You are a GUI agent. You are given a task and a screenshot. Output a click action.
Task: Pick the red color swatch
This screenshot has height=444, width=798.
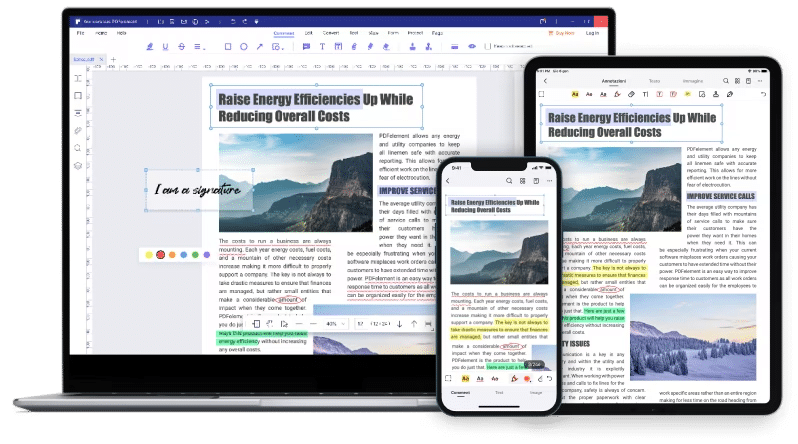pyautogui.click(x=160, y=255)
